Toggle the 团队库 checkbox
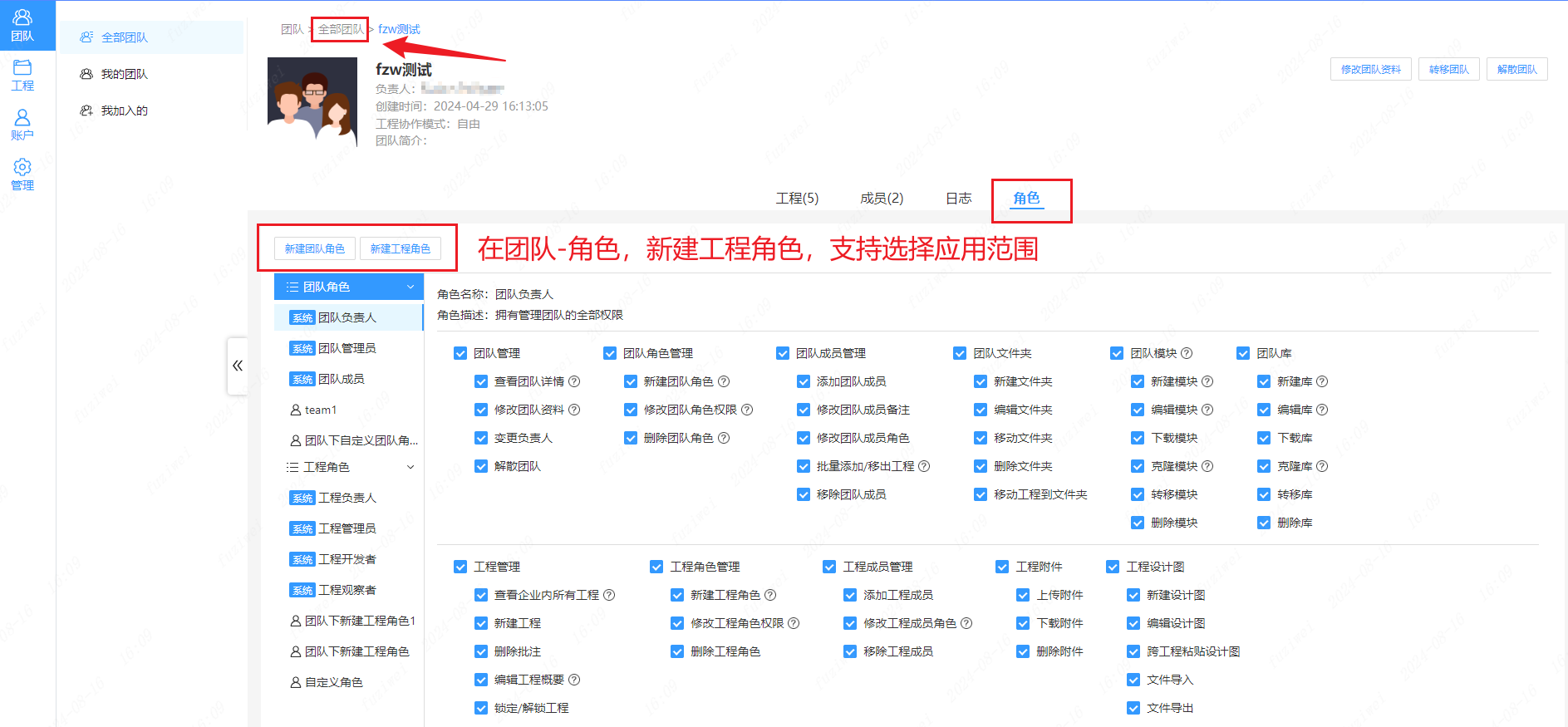 tap(1243, 353)
